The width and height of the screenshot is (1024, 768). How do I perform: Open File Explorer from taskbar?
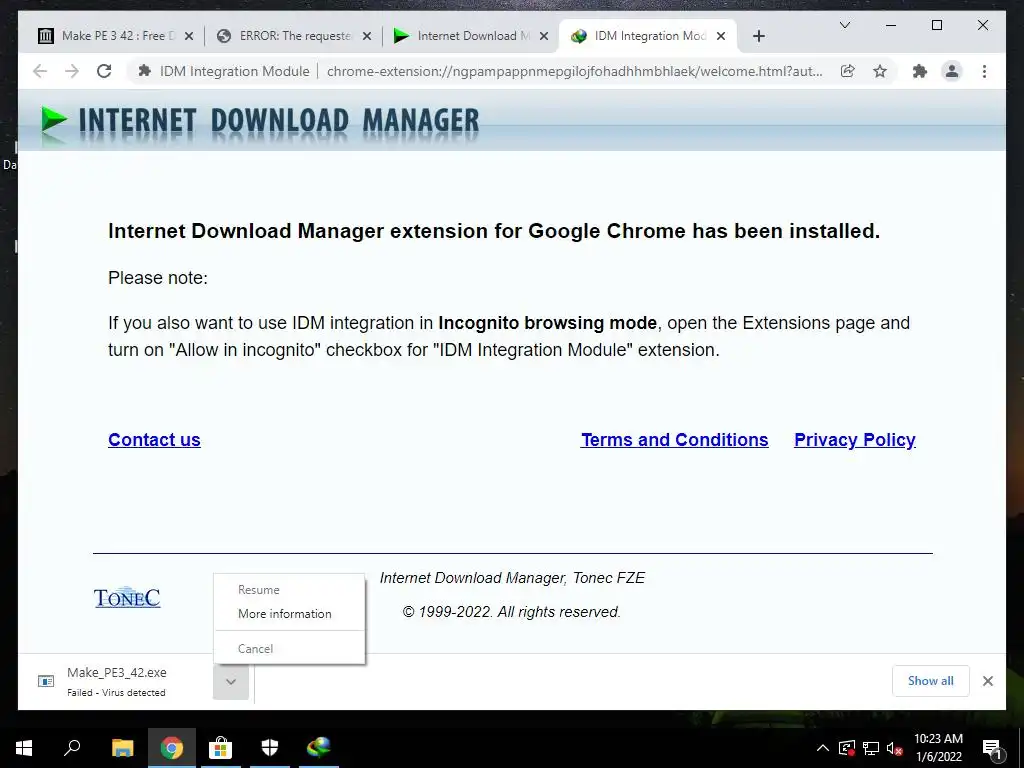coord(122,748)
